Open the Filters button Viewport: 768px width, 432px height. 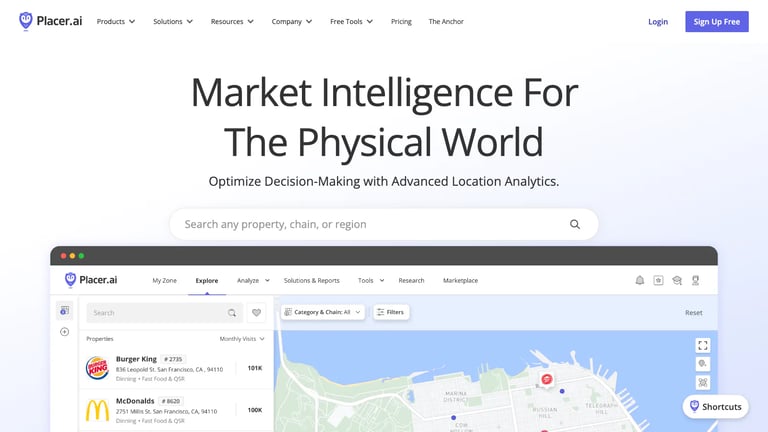pyautogui.click(x=391, y=312)
